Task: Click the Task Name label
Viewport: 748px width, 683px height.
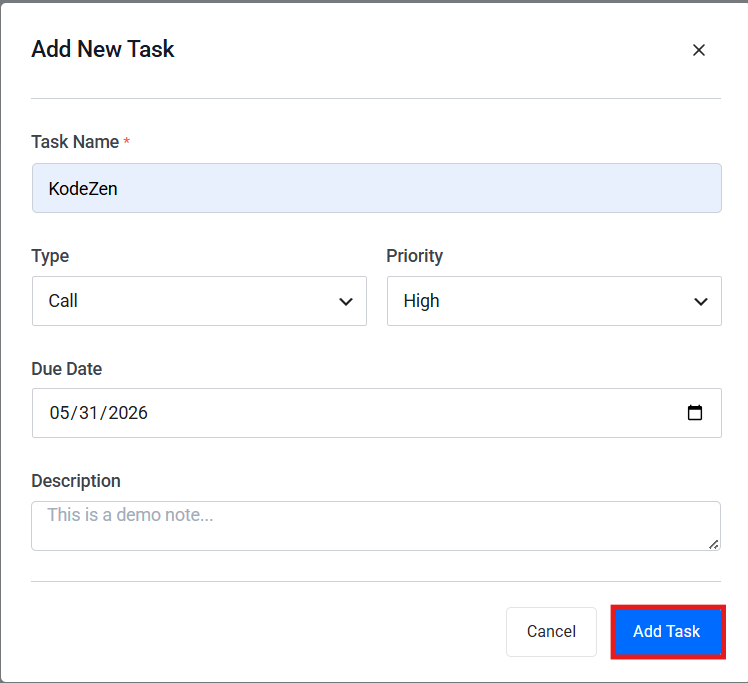Action: (75, 142)
